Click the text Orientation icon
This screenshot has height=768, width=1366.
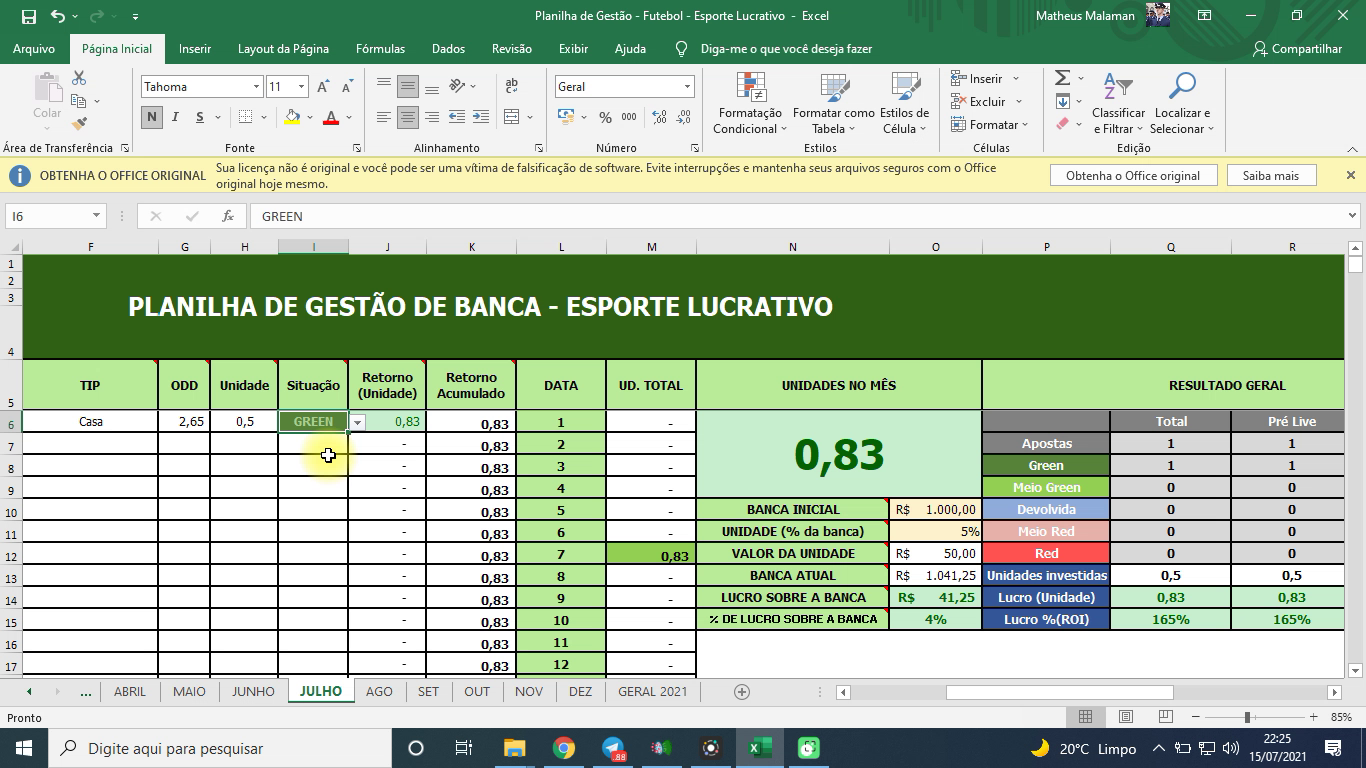pos(458,87)
